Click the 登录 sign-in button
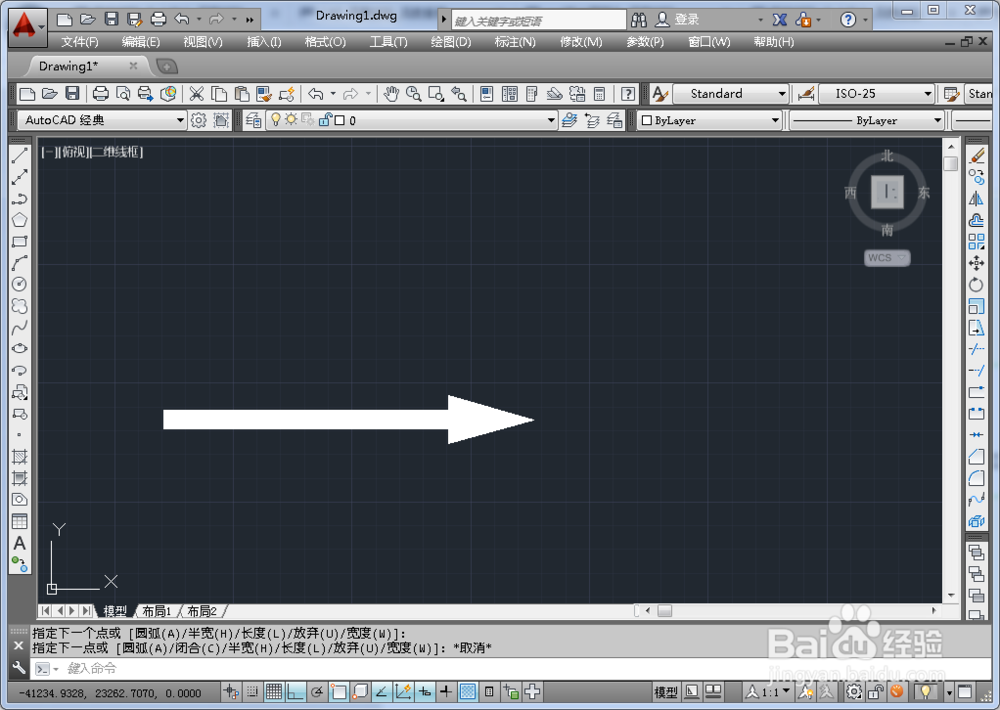Viewport: 1000px width, 710px height. 687,20
